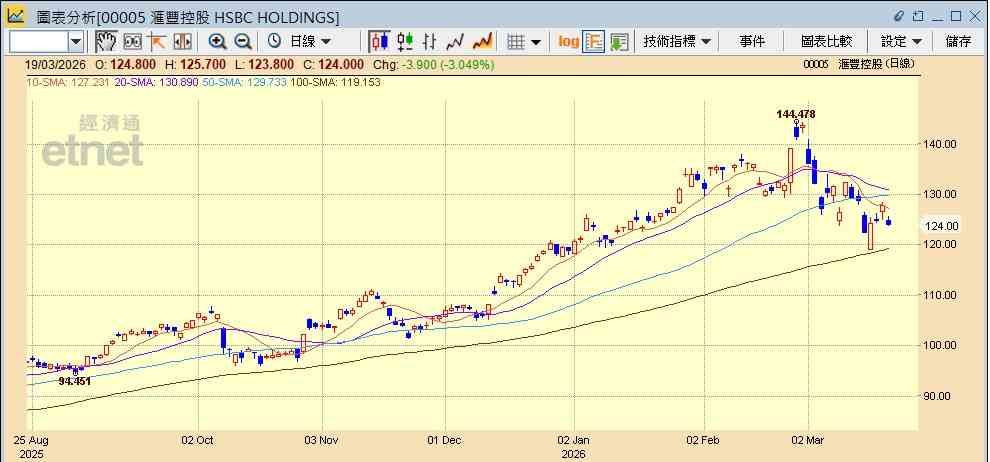Image resolution: width=990 pixels, height=462 pixels.
Task: Switch to bar chart type
Action: [x=430, y=42]
